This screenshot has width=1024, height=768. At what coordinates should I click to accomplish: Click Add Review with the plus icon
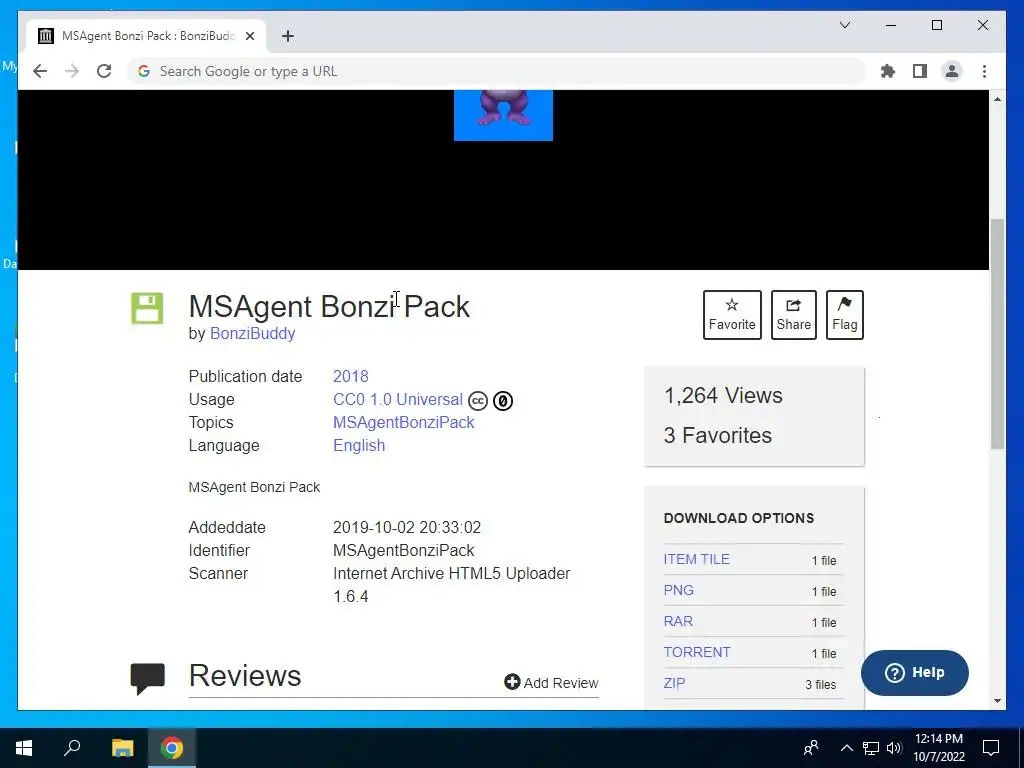(551, 682)
